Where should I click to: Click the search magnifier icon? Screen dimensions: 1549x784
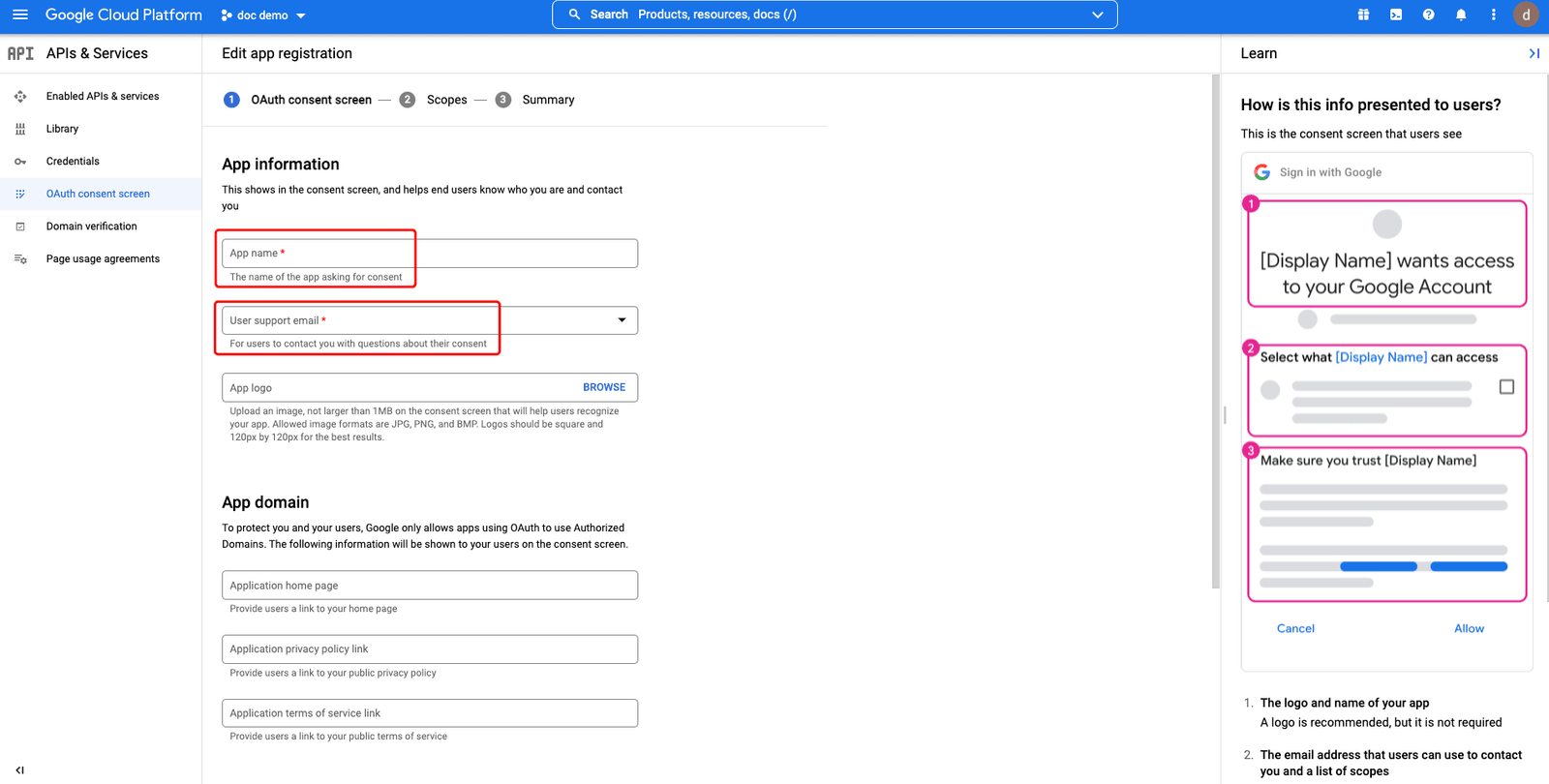click(x=574, y=15)
